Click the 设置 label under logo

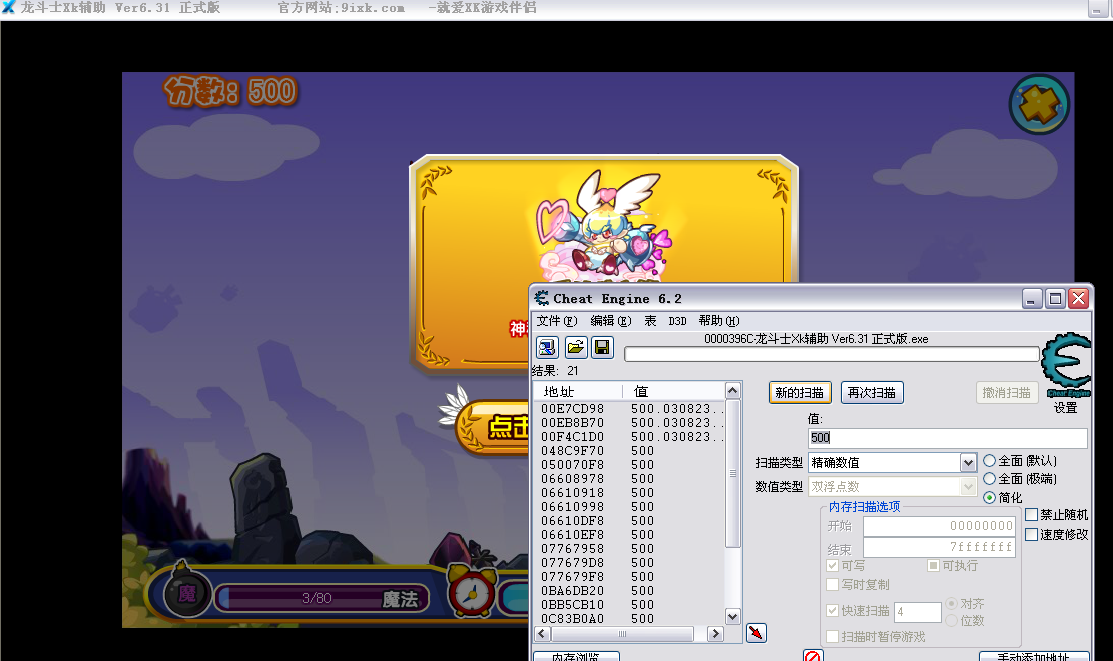[x=1065, y=408]
